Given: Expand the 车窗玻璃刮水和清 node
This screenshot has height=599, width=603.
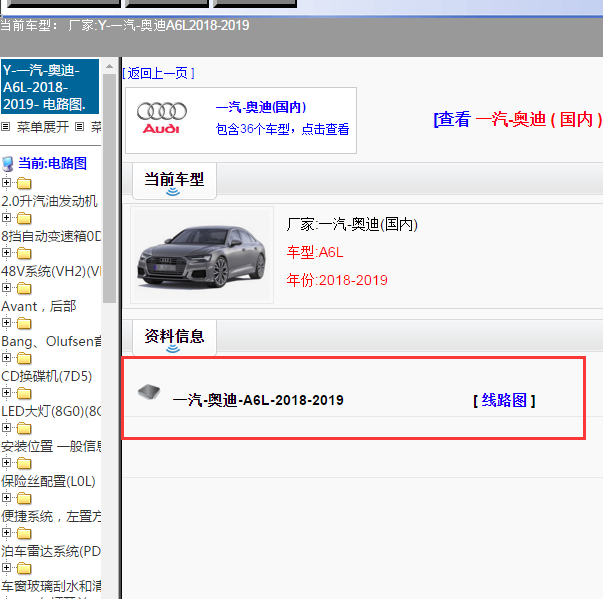Looking at the screenshot, I should point(6,567).
